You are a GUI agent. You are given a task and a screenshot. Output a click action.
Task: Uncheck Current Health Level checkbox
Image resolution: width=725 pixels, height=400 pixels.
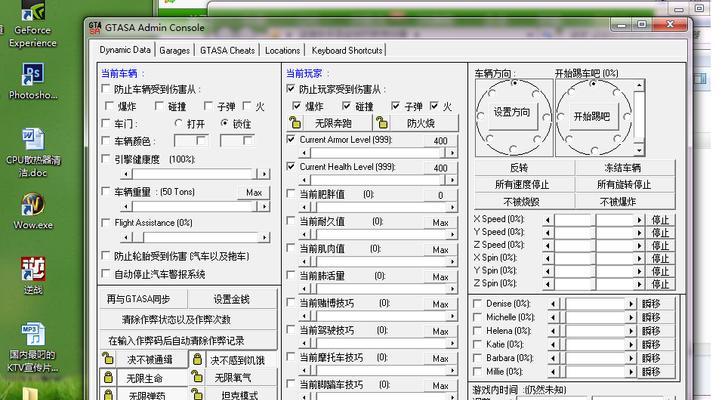click(x=291, y=166)
